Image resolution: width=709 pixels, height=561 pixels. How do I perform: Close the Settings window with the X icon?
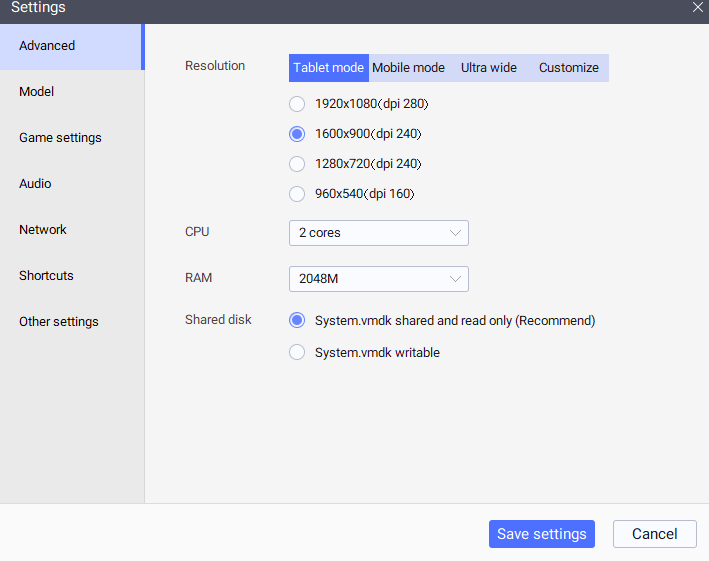pyautogui.click(x=697, y=7)
